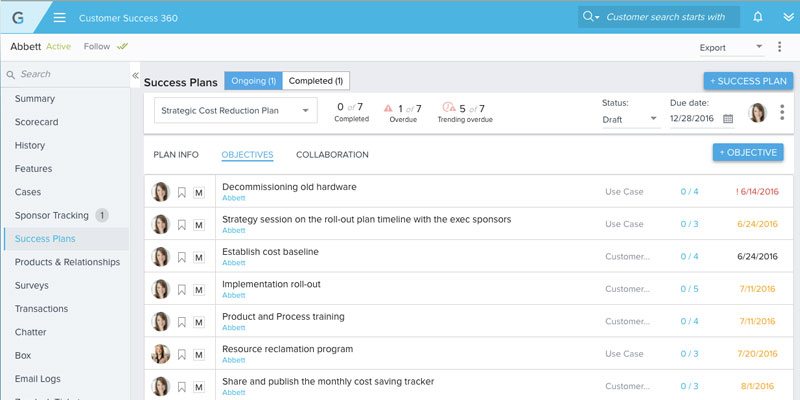Click the Follow checkmark icon
This screenshot has width=800, height=400.
point(122,46)
